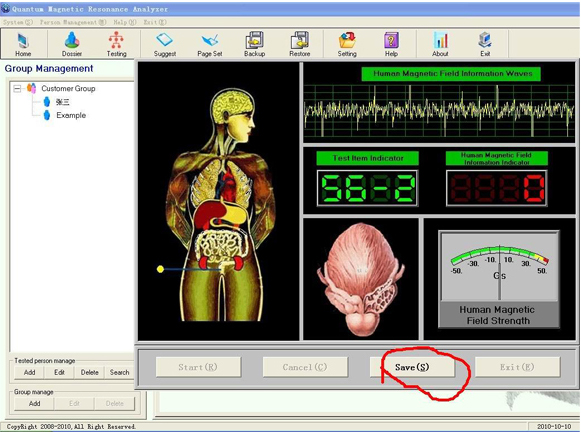Click the Exit toolbar icon

click(485, 44)
